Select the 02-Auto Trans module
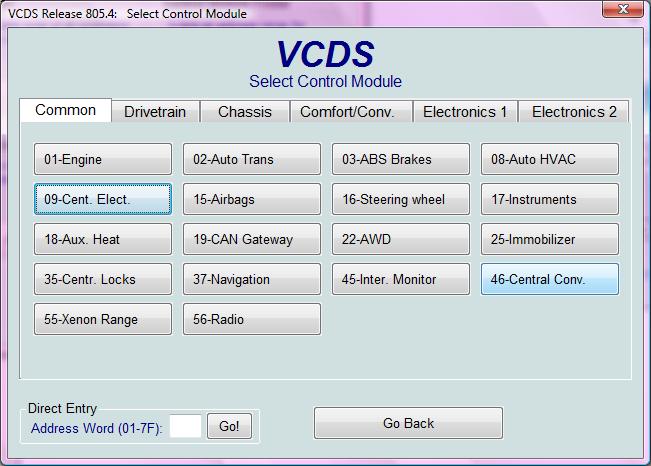 pos(252,159)
